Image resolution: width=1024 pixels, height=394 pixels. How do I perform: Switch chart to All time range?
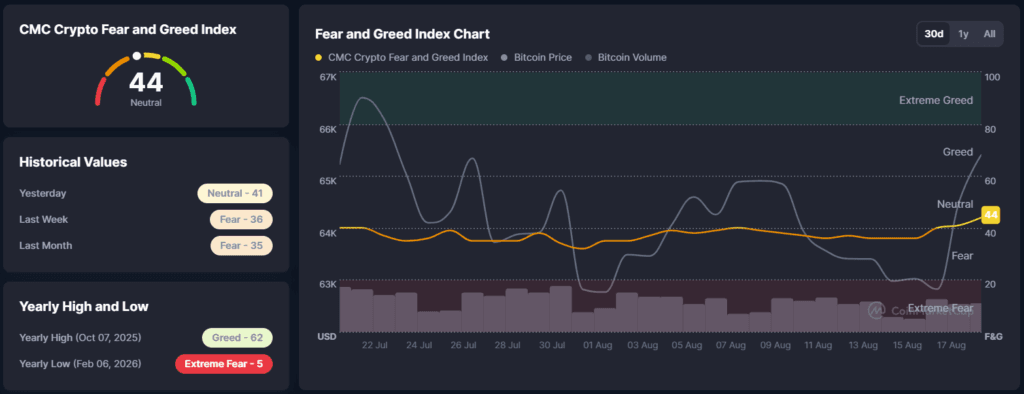[x=989, y=34]
